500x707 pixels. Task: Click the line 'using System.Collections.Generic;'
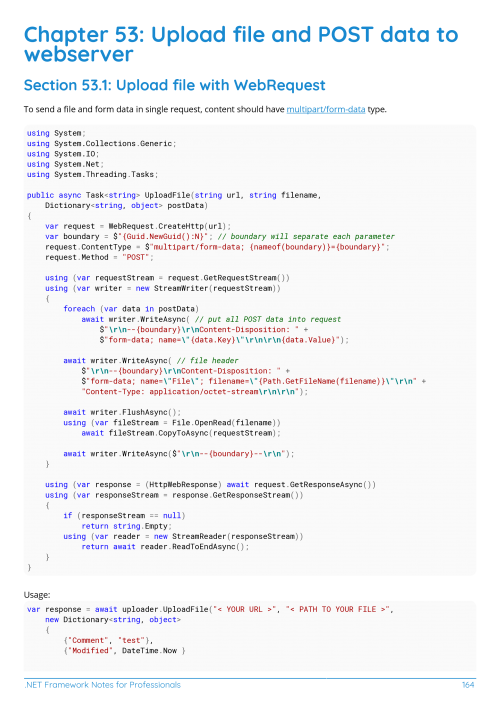point(101,143)
